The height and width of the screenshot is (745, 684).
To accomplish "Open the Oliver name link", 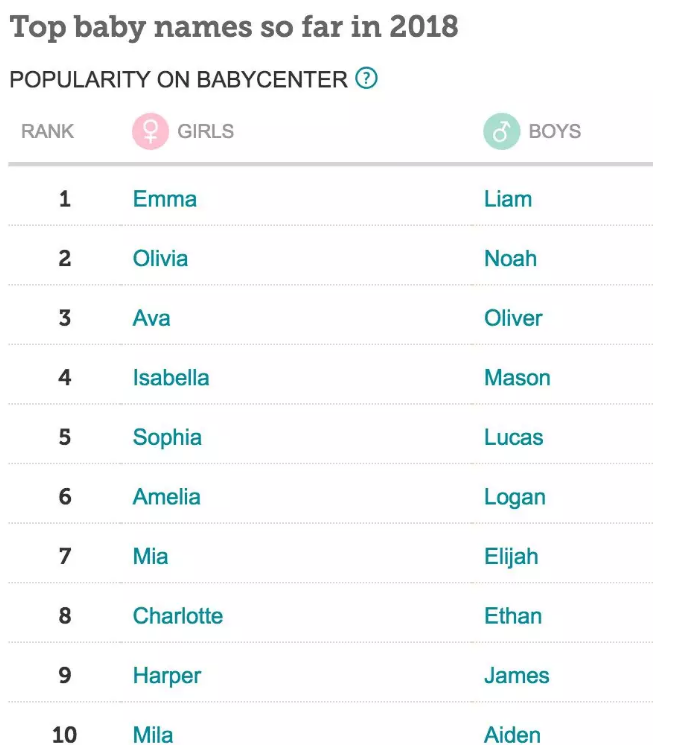I will point(513,318).
